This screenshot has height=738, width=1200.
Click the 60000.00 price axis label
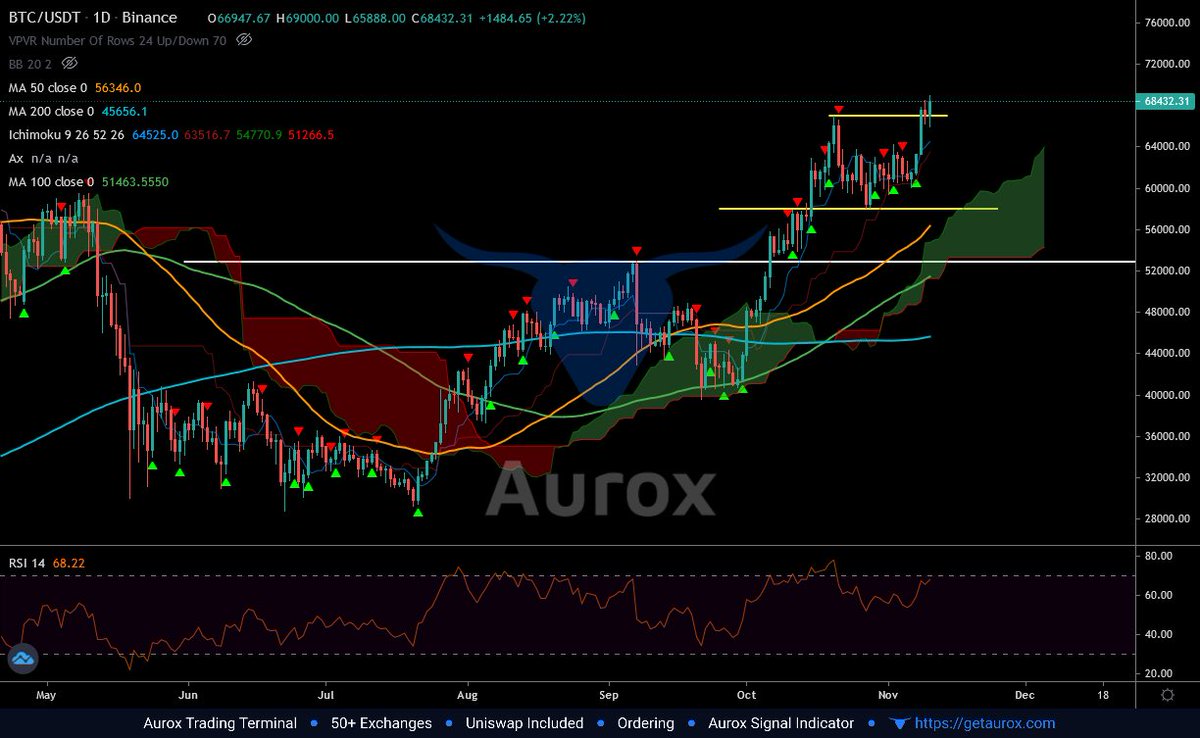pos(1169,188)
